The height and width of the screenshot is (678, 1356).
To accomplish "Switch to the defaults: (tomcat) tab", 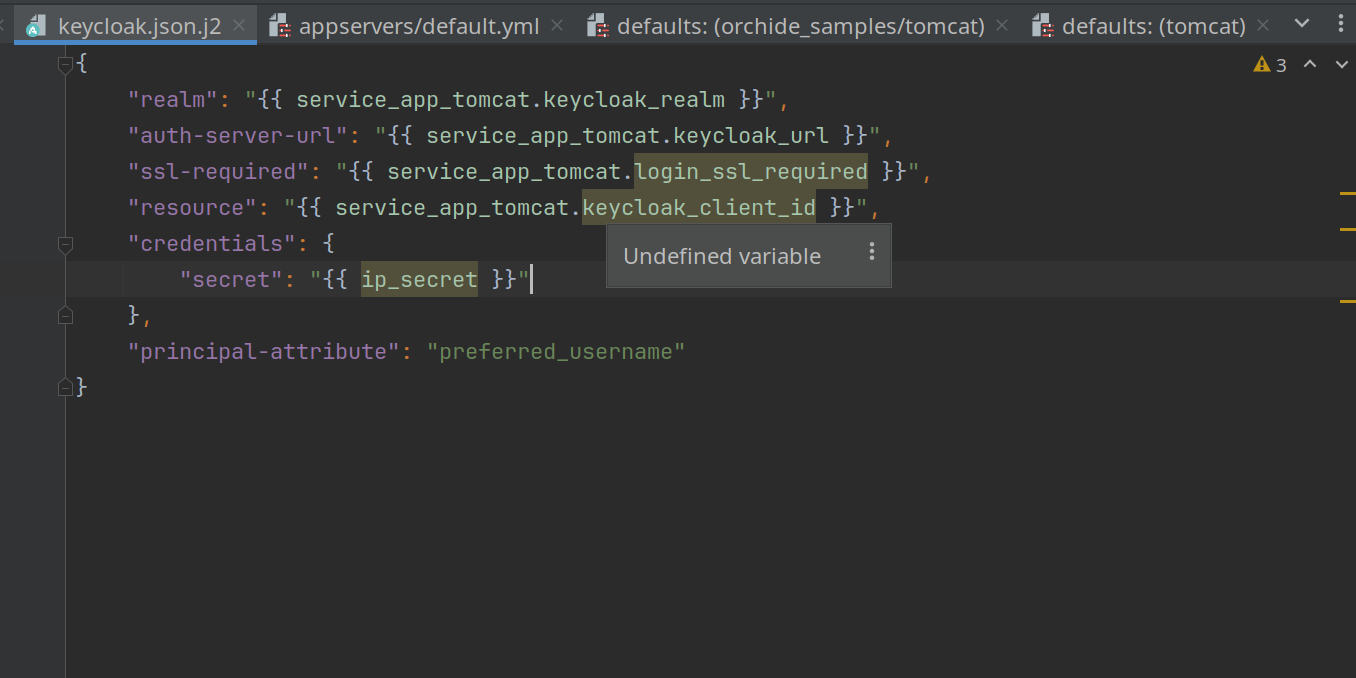I will (1154, 26).
